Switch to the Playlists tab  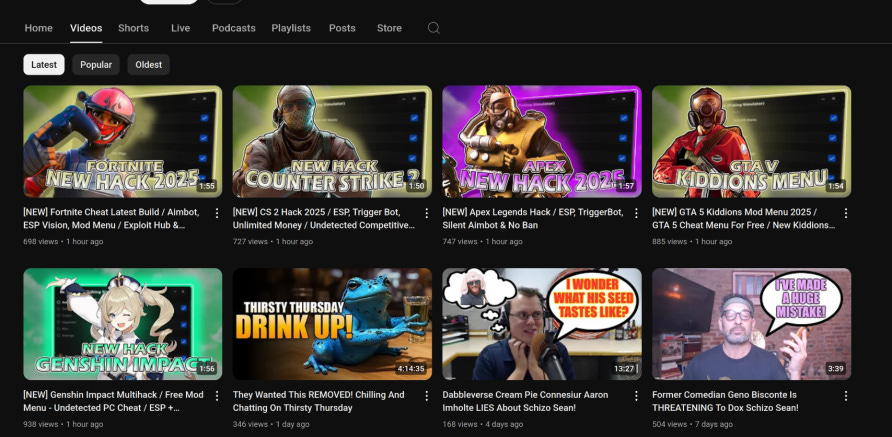point(291,28)
